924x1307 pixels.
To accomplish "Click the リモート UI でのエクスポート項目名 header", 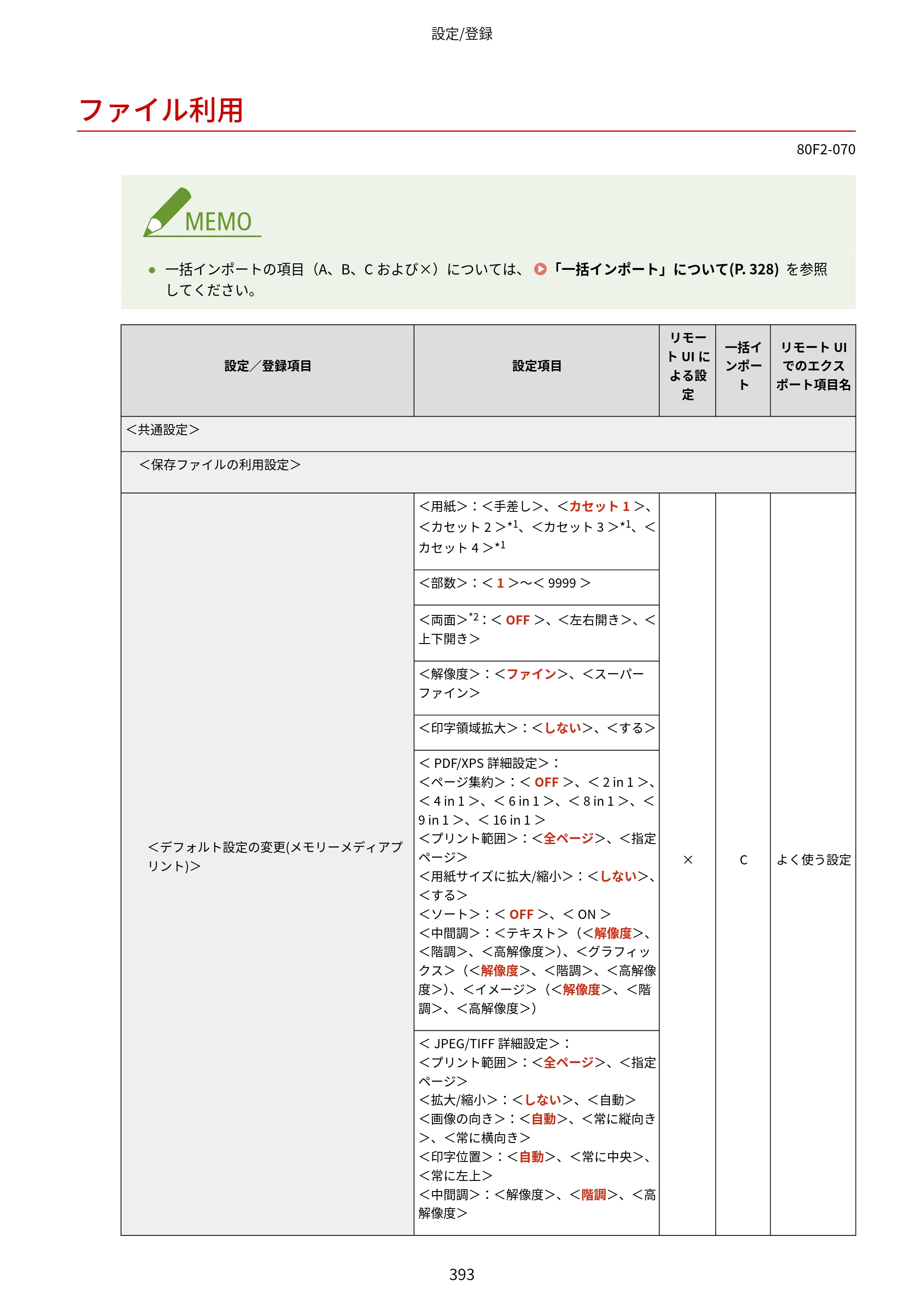I will pyautogui.click(x=813, y=371).
